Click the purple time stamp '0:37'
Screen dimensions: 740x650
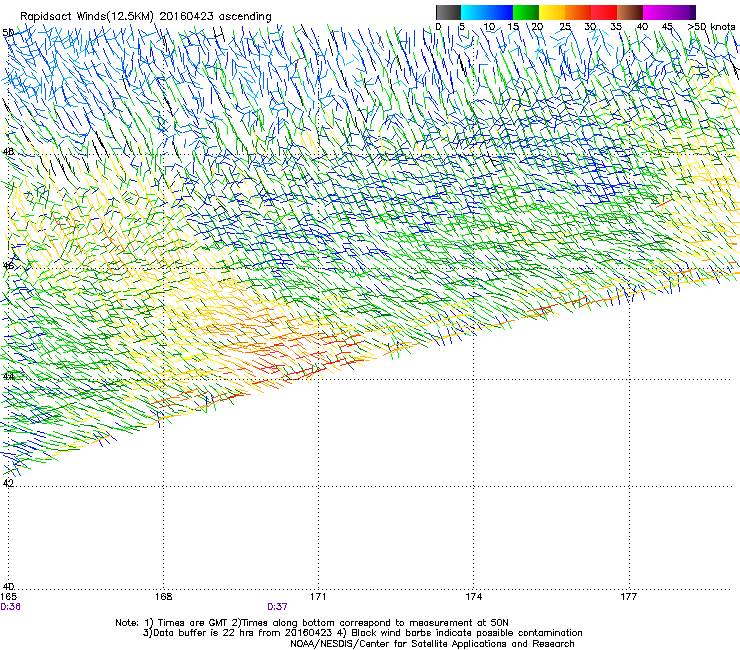[x=278, y=607]
